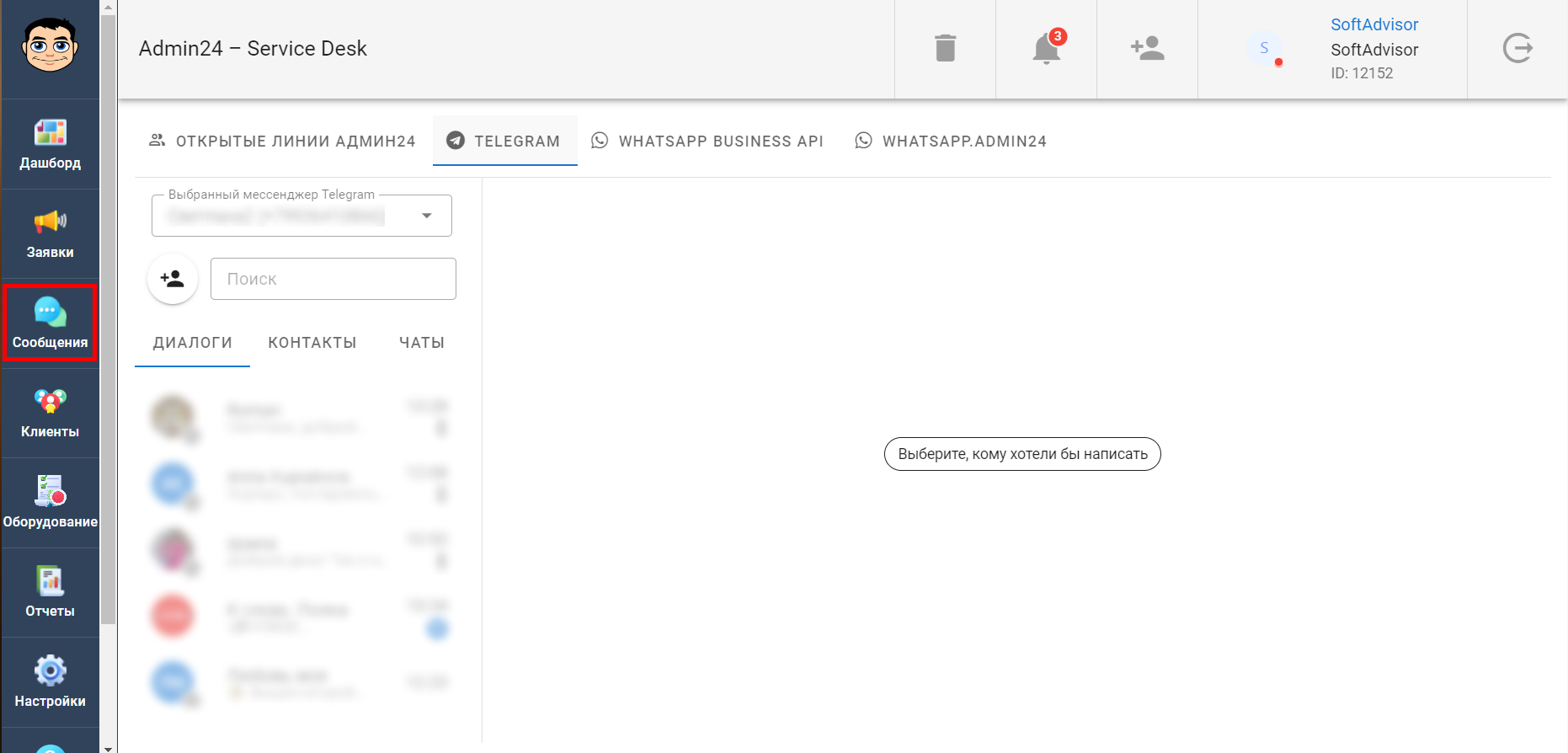Open notifications bell with 3 badge

(1046, 49)
